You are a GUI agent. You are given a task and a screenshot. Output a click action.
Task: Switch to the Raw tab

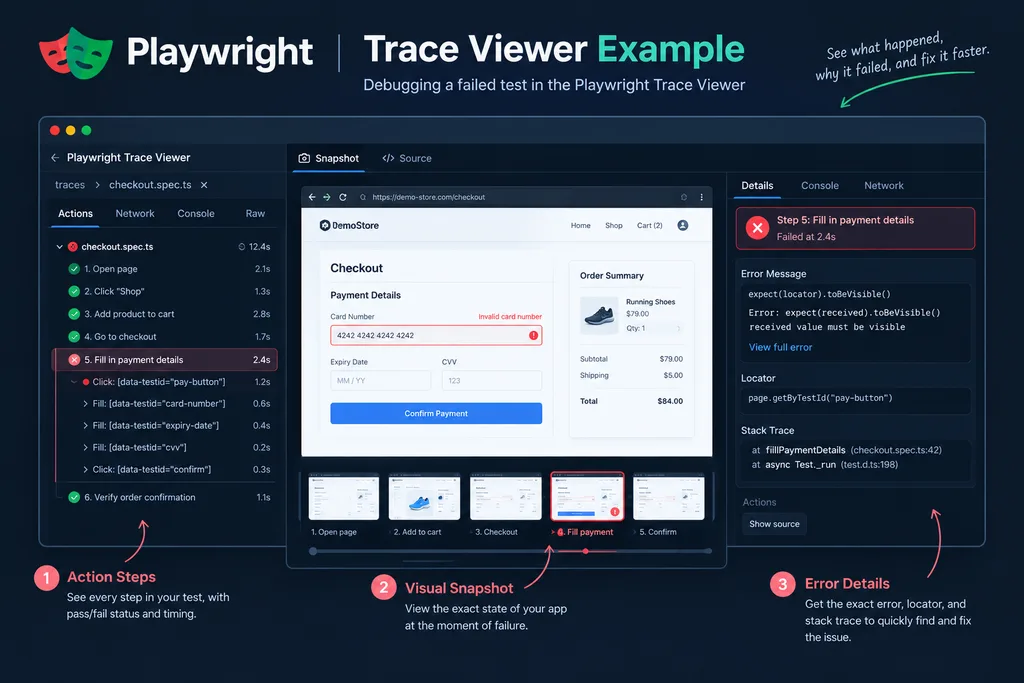pyautogui.click(x=255, y=214)
